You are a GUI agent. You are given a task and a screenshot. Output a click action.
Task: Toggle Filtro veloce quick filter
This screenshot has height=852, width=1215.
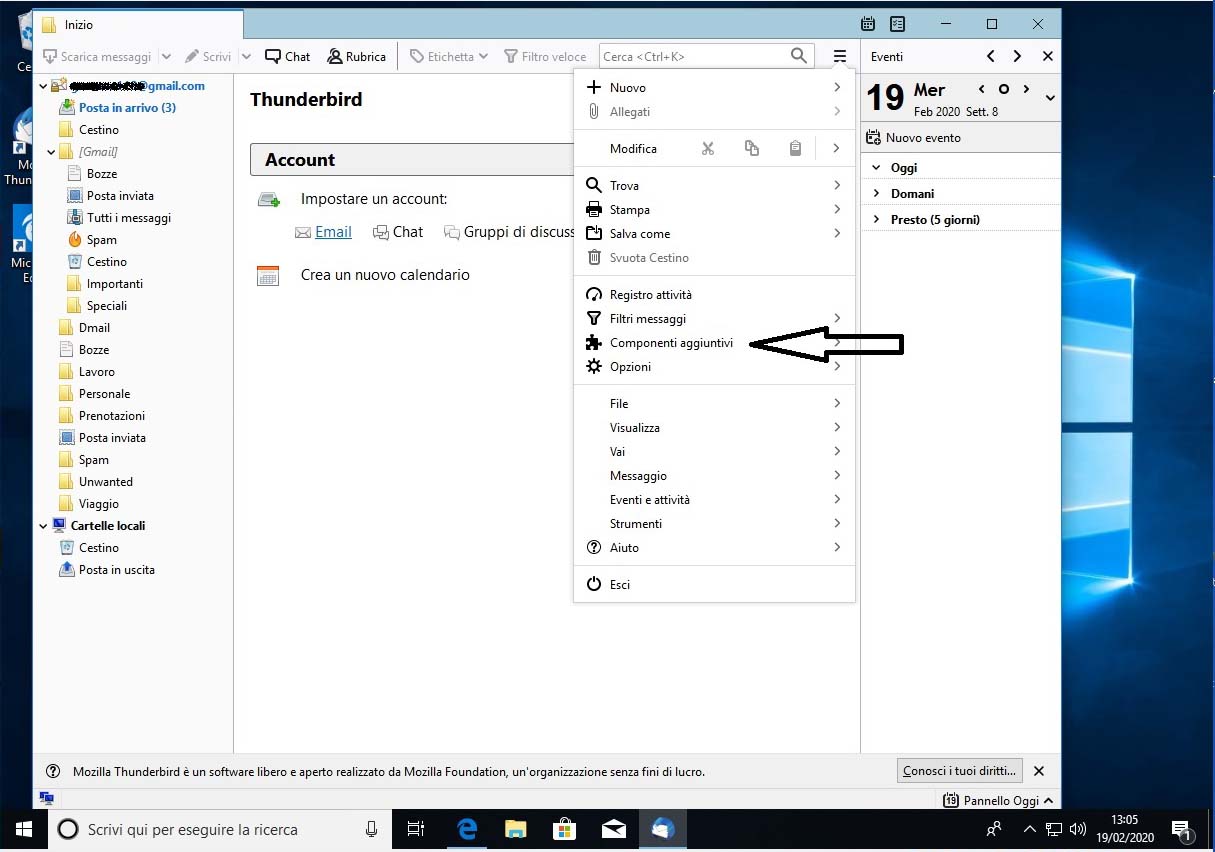point(545,57)
